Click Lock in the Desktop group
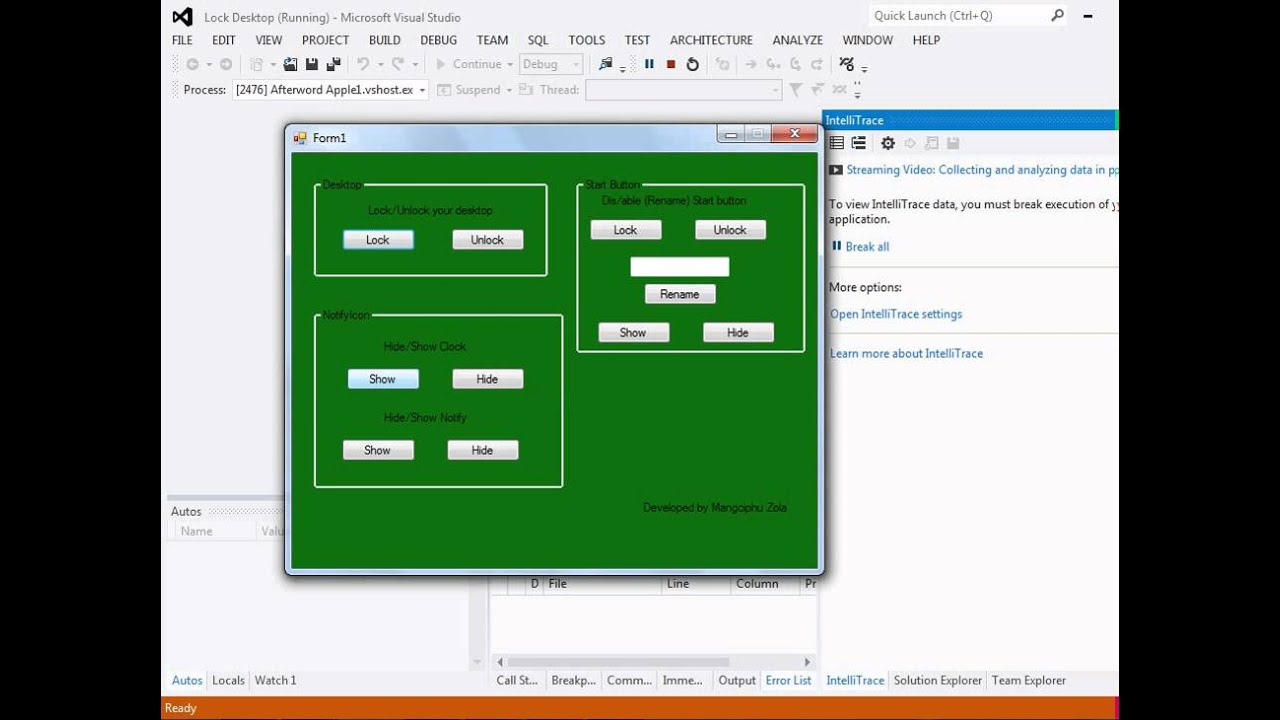 click(x=378, y=240)
